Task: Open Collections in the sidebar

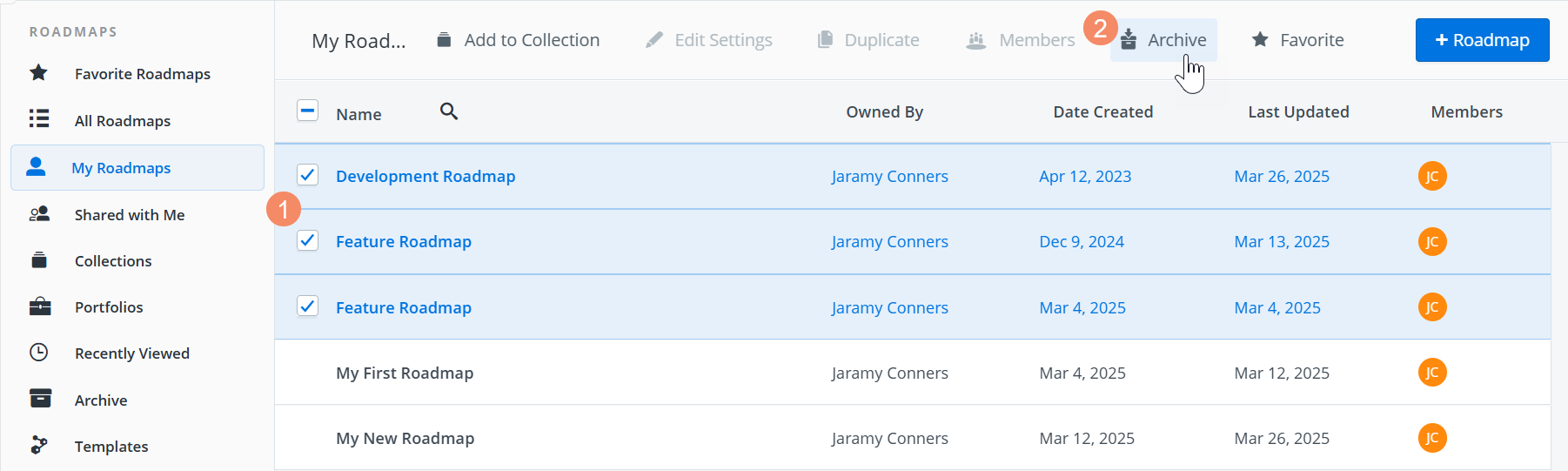Action: pyautogui.click(x=112, y=261)
